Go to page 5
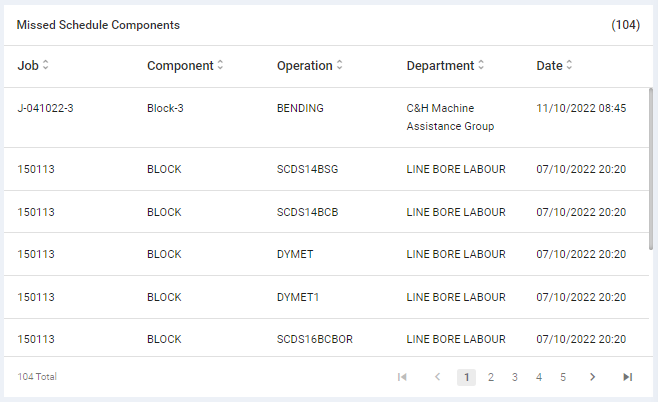The image size is (658, 402). [563, 377]
